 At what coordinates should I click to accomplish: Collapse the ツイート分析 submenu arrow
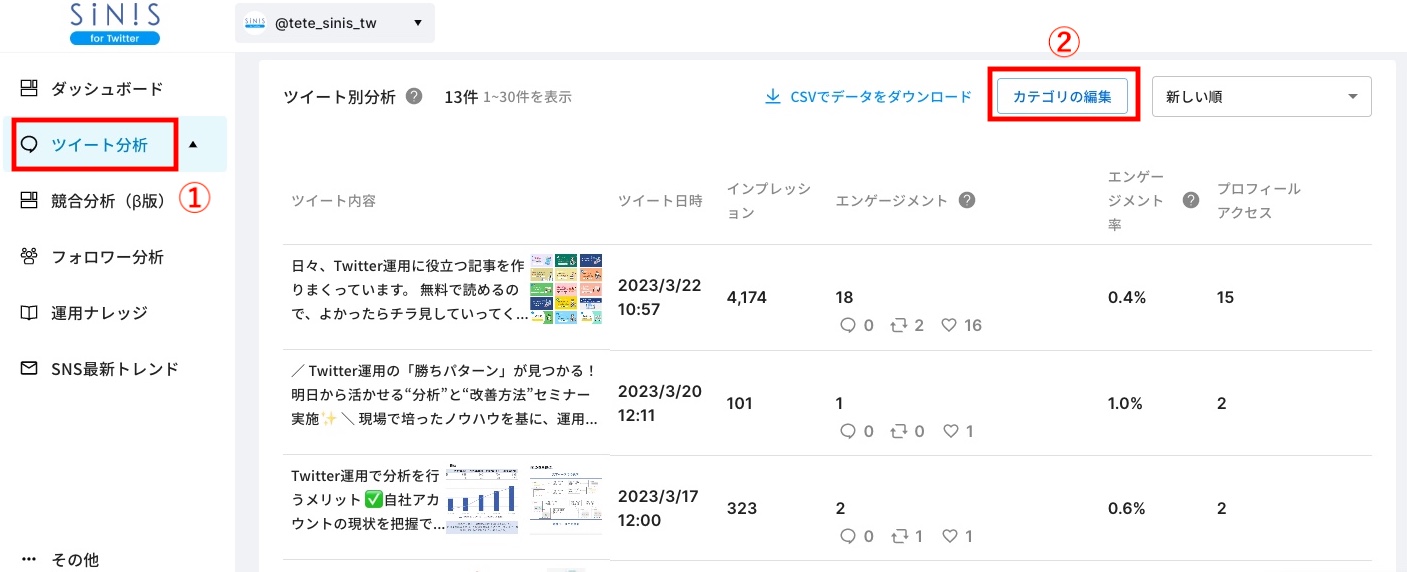[x=193, y=145]
